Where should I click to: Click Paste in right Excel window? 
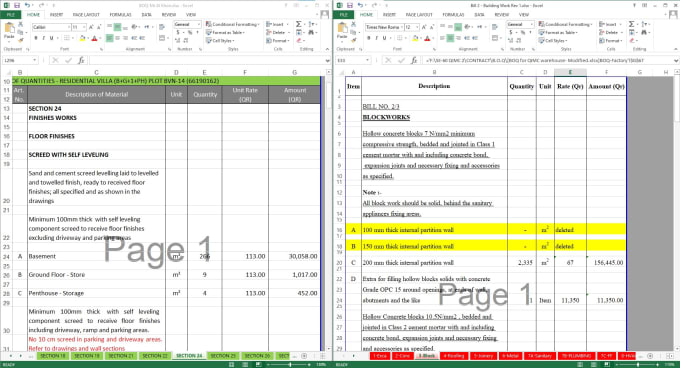click(x=342, y=31)
